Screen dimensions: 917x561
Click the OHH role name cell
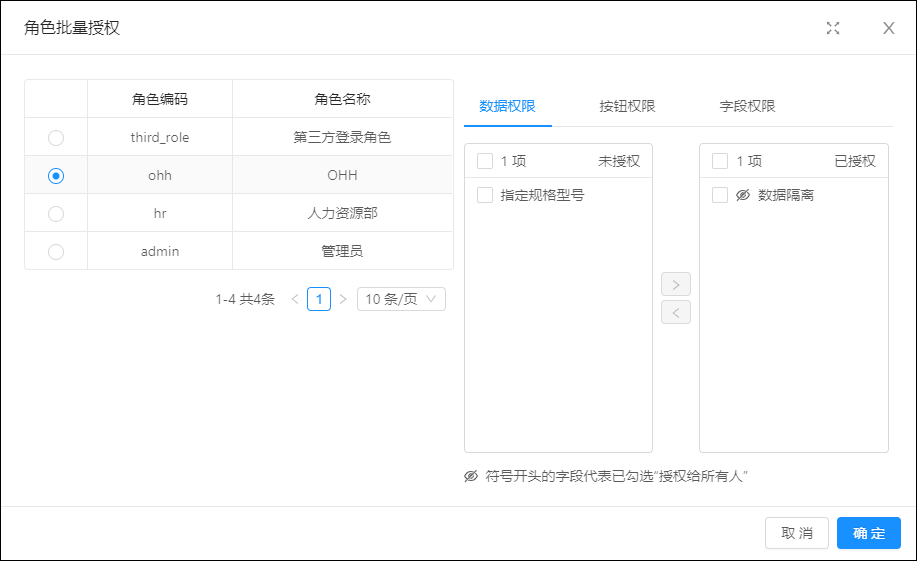click(x=342, y=175)
